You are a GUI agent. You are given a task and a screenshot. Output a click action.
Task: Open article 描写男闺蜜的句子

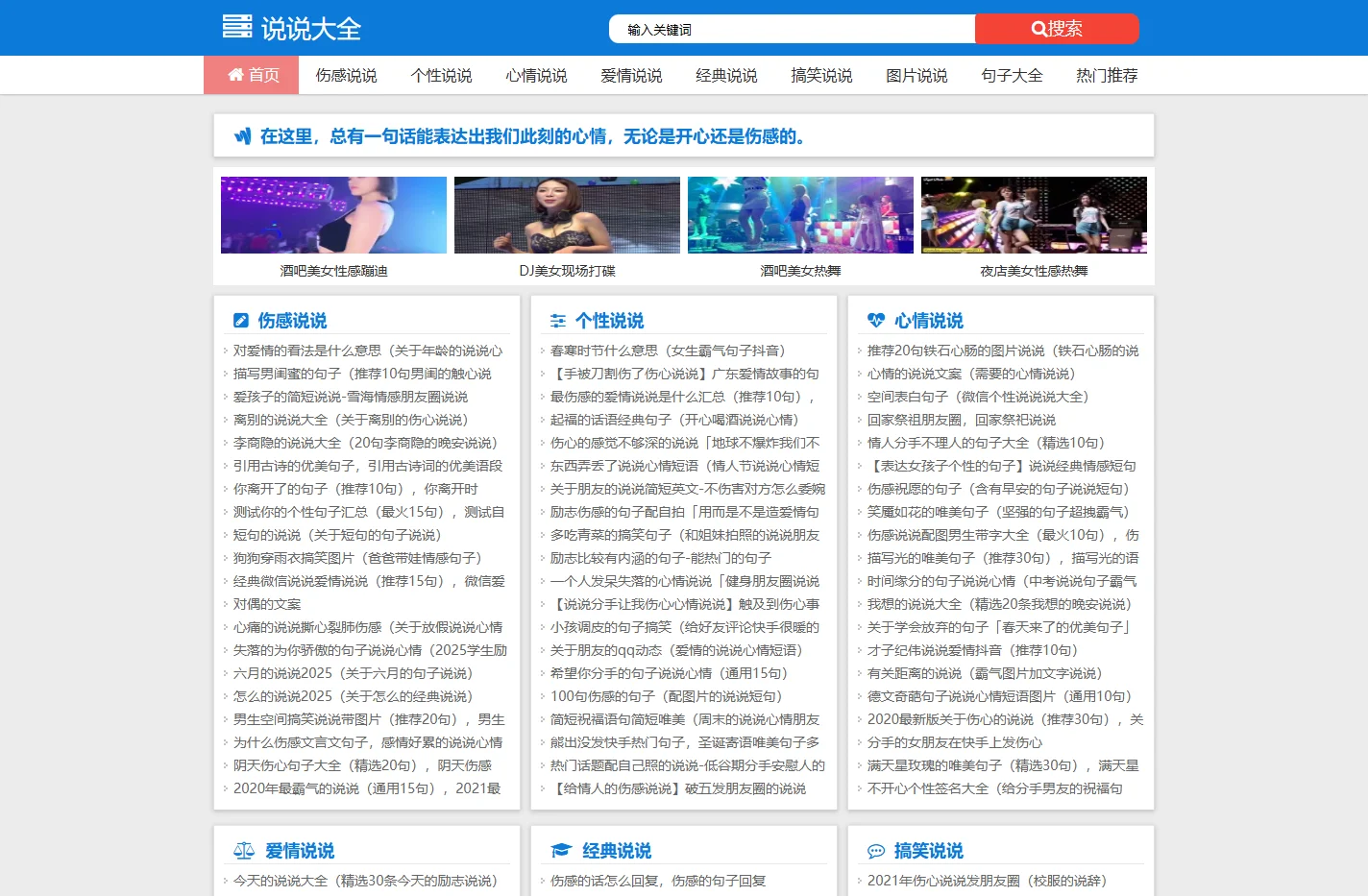(x=363, y=374)
